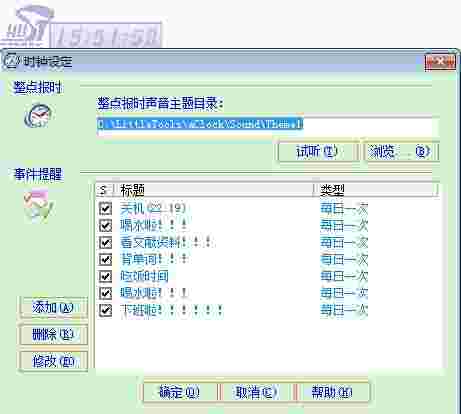Viewport: 461px width, 414px height.
Task: Click 每日一次 type in the 看文献资料 row
Action: [344, 242]
